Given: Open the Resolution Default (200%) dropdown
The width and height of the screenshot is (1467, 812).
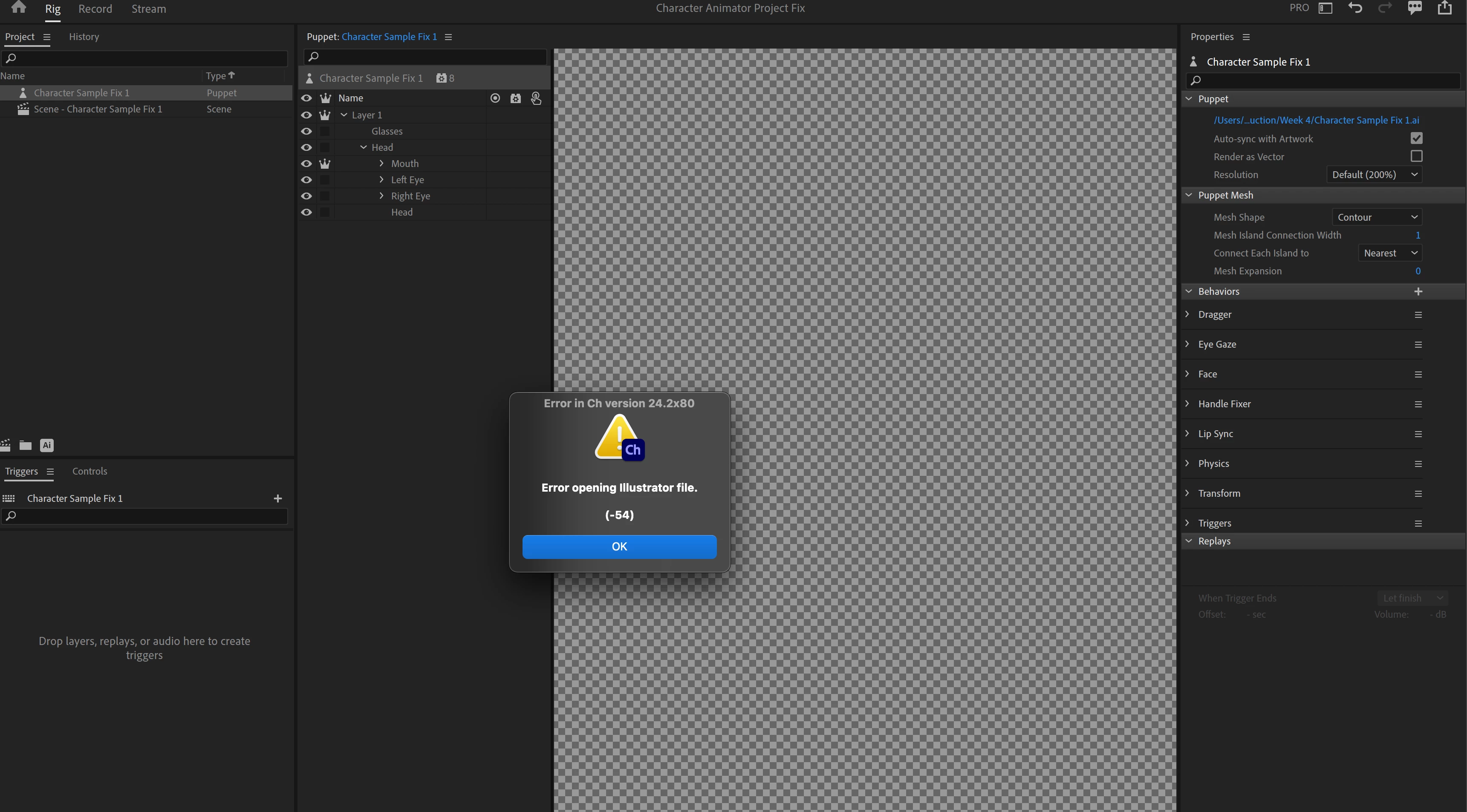Looking at the screenshot, I should (1374, 175).
